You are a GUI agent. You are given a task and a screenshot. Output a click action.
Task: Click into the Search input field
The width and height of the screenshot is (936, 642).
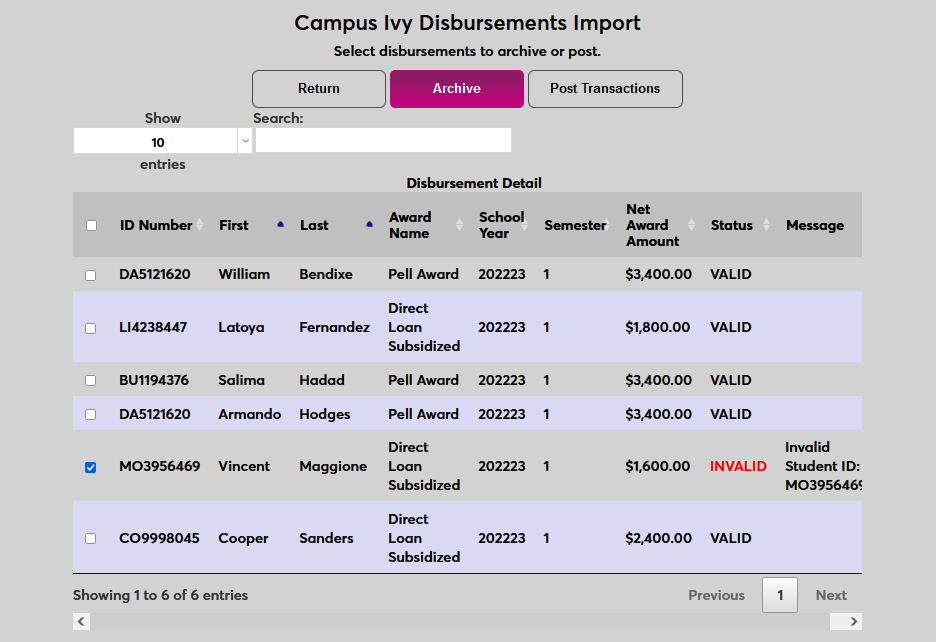point(383,141)
